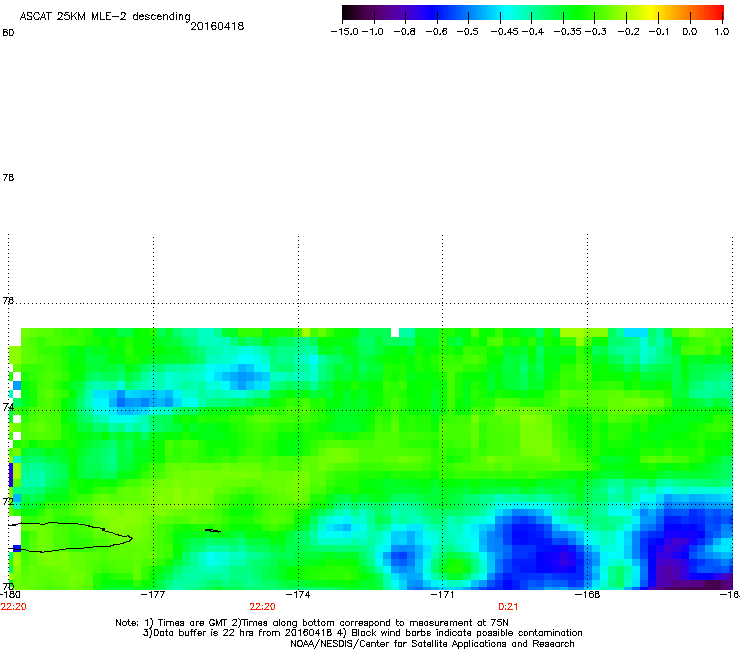Viewport: 740px width, 650px height.
Task: Click the "-0.5" color scale label
Action: coord(467,32)
